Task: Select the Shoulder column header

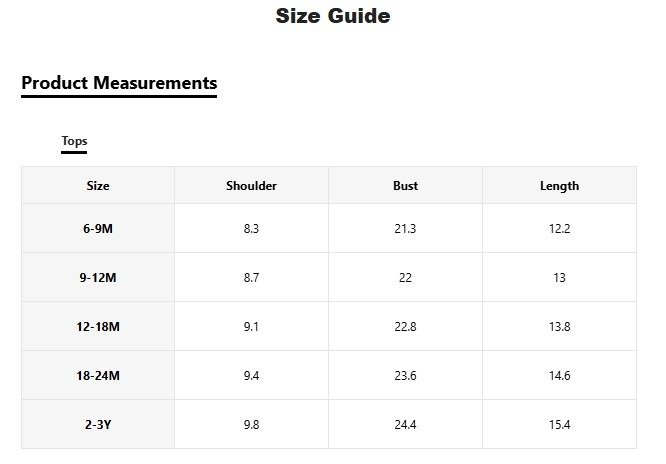Action: coord(251,186)
